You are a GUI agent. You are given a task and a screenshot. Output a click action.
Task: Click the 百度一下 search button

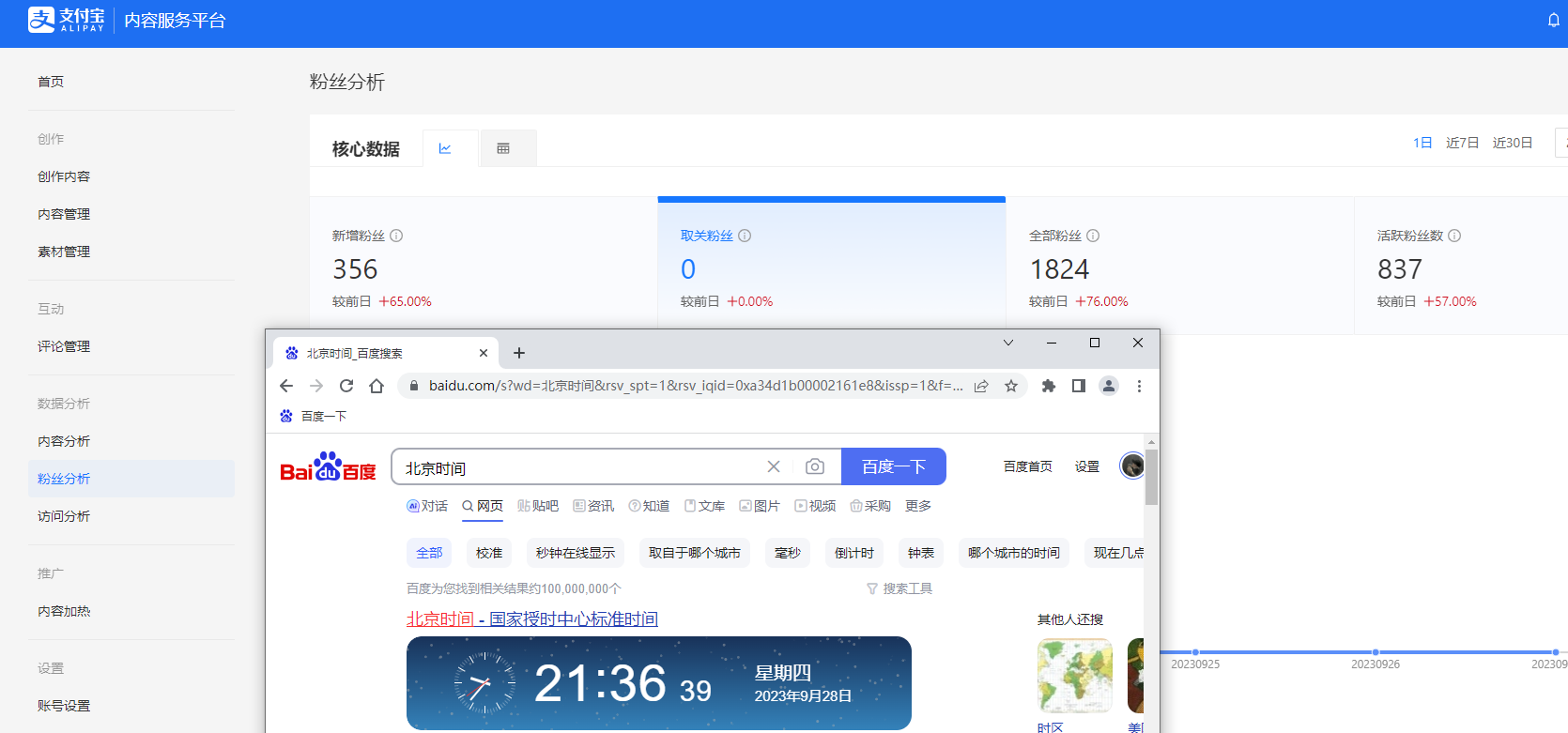coord(893,466)
